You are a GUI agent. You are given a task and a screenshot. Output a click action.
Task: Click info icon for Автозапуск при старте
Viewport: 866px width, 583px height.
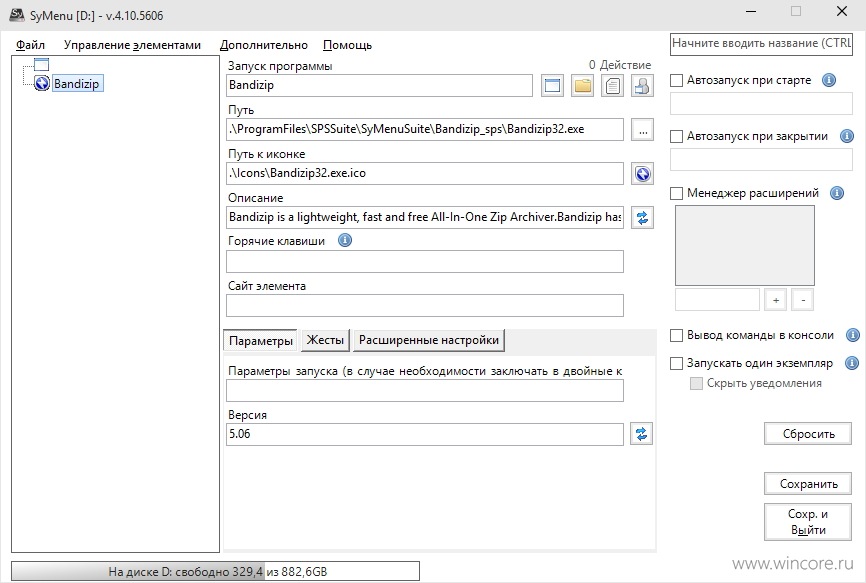click(x=829, y=80)
